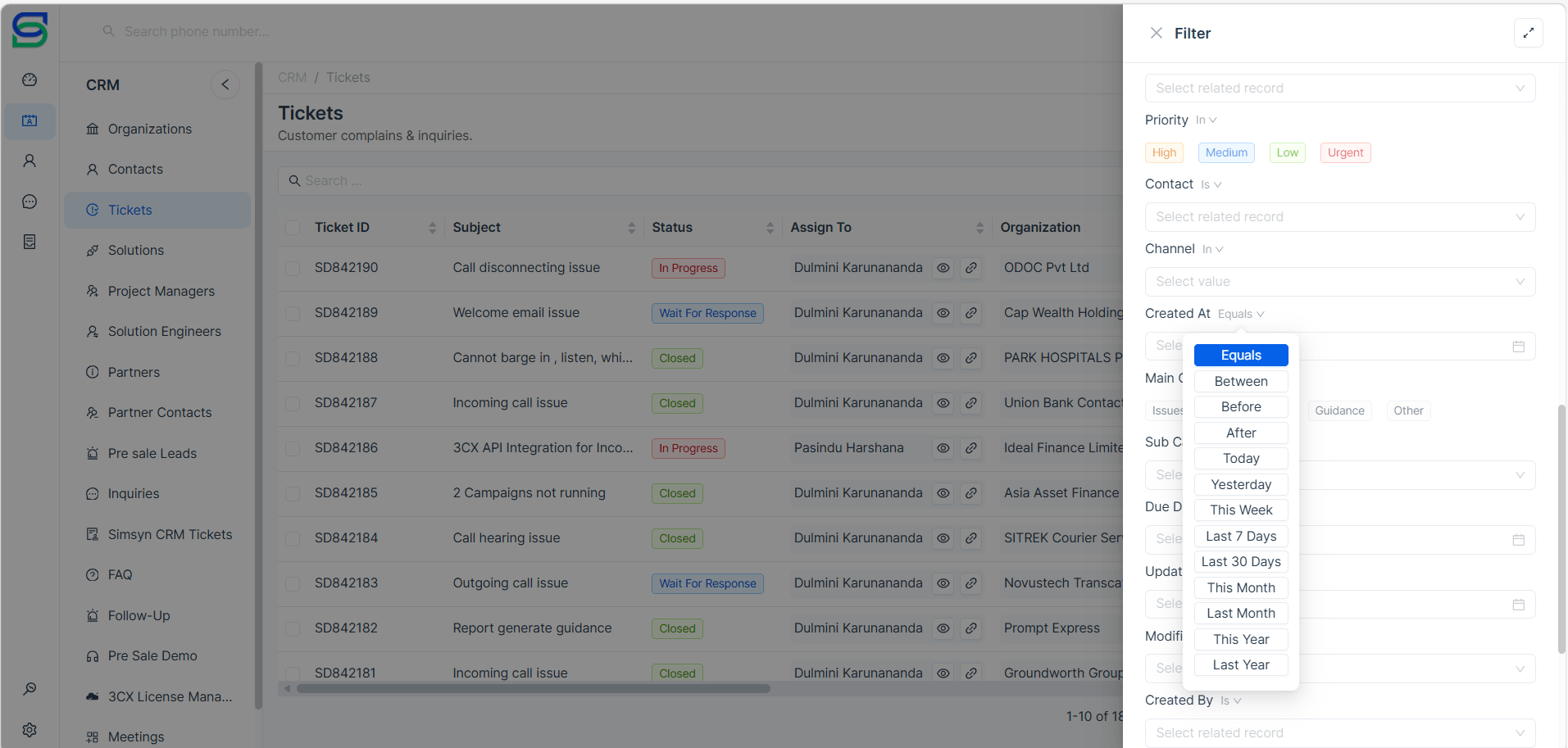Viewport: 1568px width, 748px height.
Task: Expand the Contact related record dropdown
Action: [1339, 217]
